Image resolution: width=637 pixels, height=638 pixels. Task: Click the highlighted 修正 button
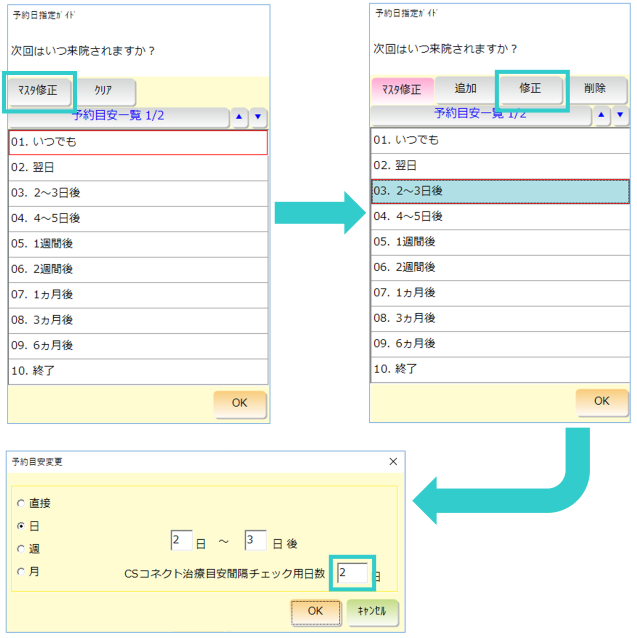530,89
